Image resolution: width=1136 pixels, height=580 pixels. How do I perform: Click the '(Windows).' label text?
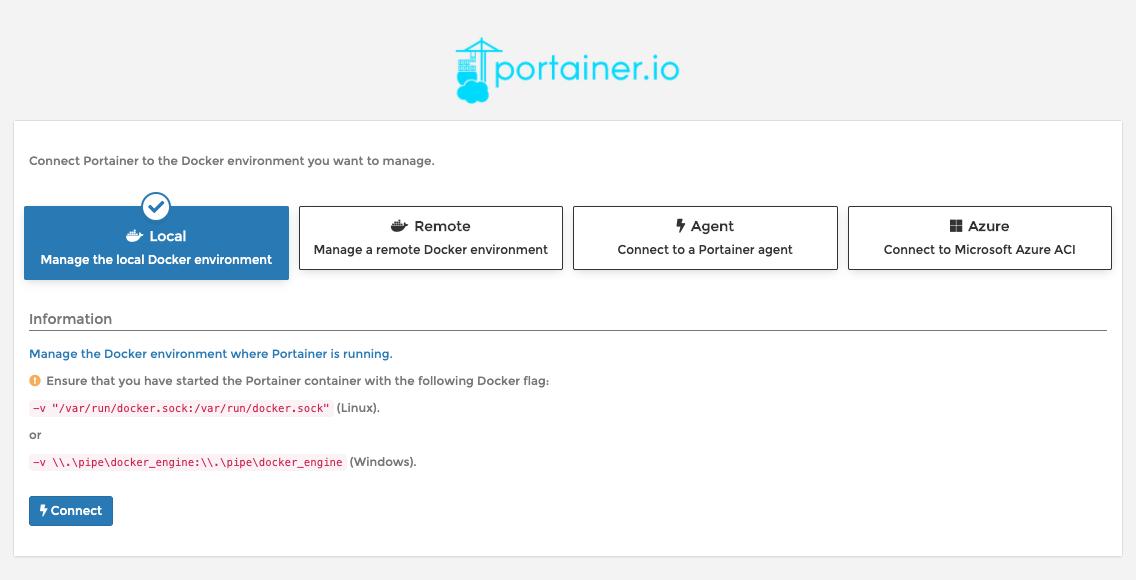point(383,462)
